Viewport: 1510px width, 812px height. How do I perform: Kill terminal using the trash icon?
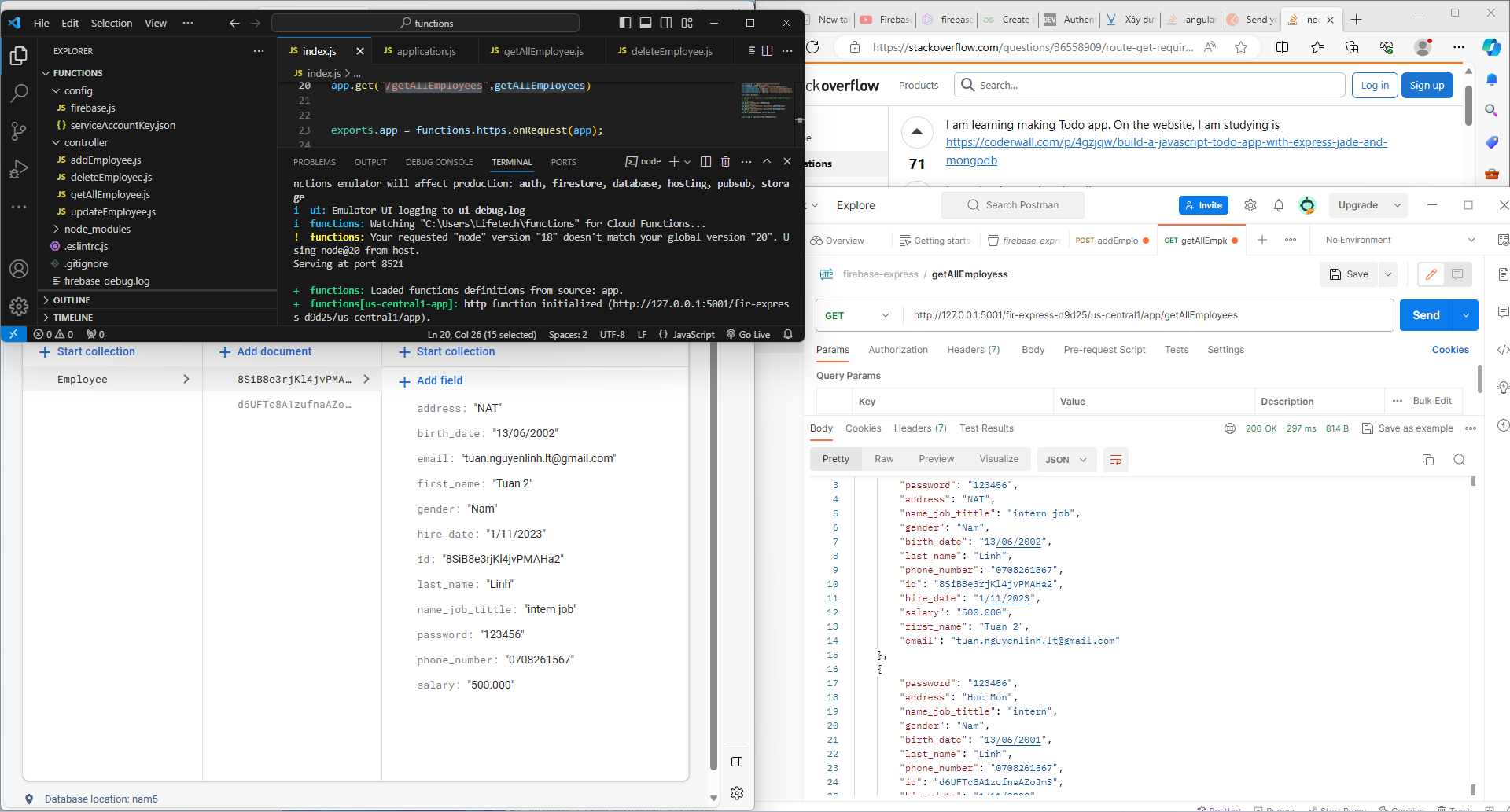pyautogui.click(x=725, y=162)
